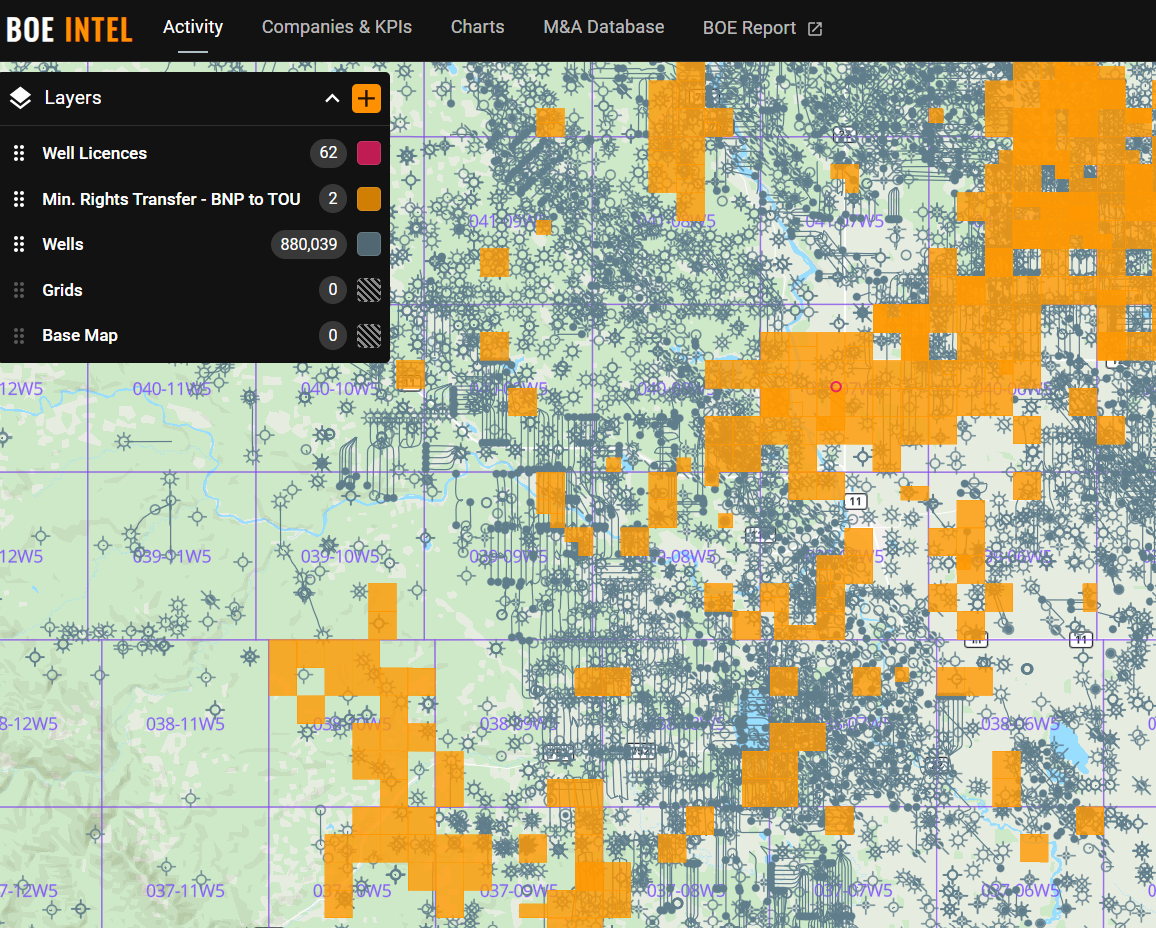Screen dimensions: 1156x928
Task: Select the Min. Rights Transfer - BNP to TOU layer
Action: [171, 199]
